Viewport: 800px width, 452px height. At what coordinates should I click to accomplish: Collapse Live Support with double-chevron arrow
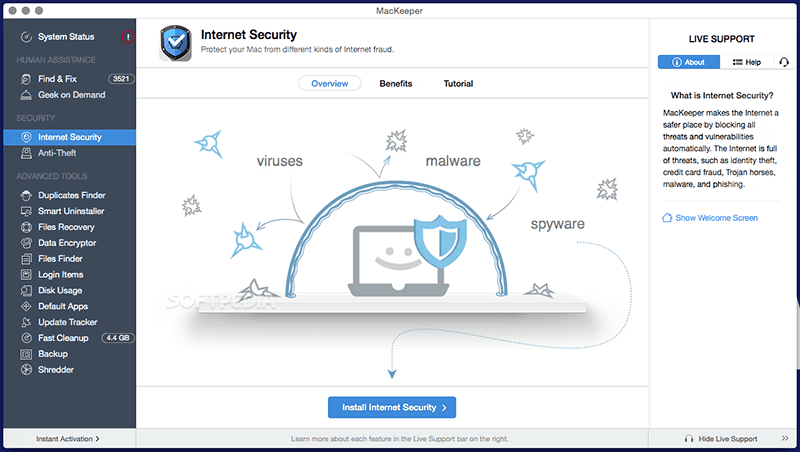pos(785,438)
